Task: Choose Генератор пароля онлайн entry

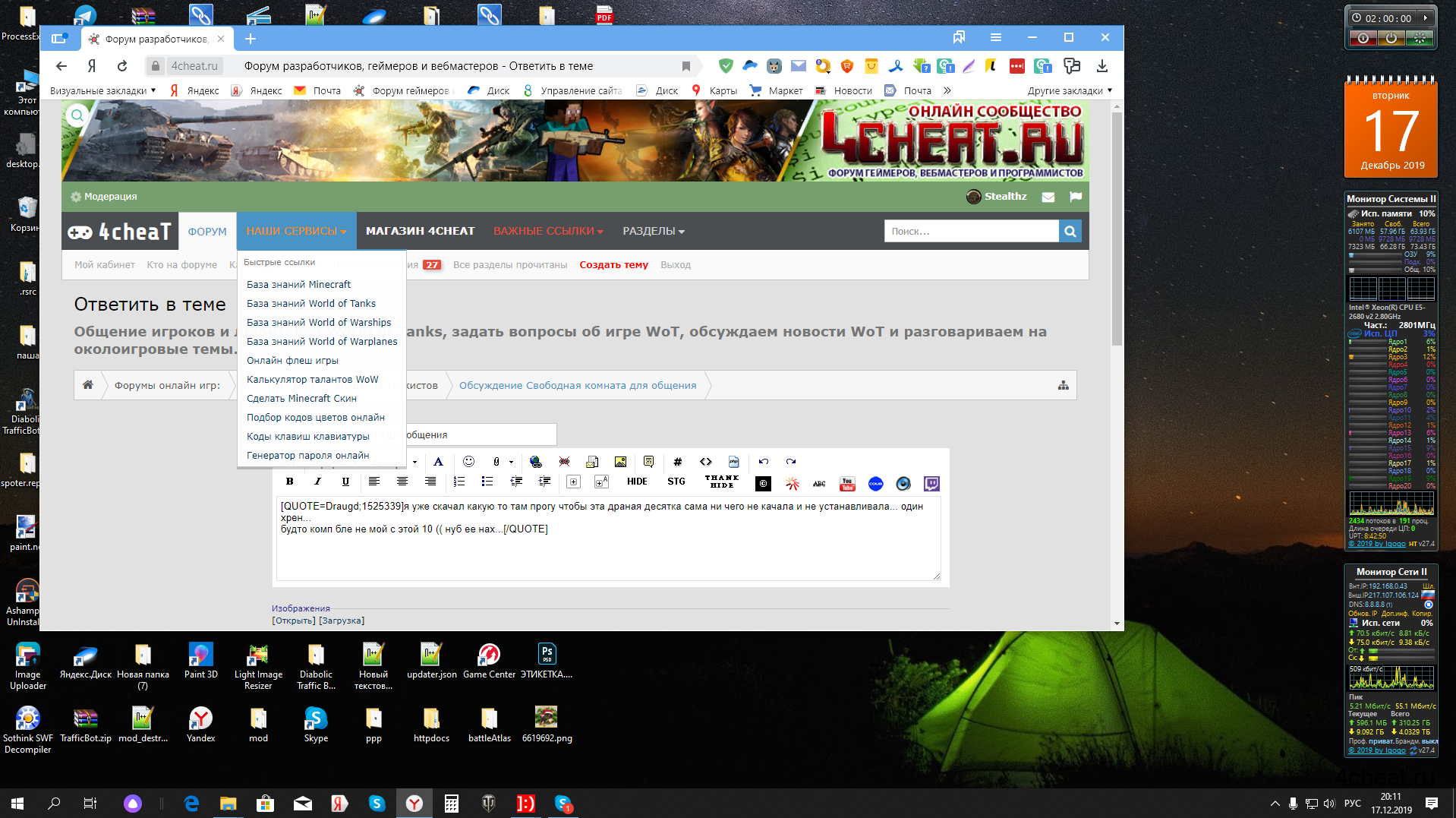Action: click(x=307, y=455)
